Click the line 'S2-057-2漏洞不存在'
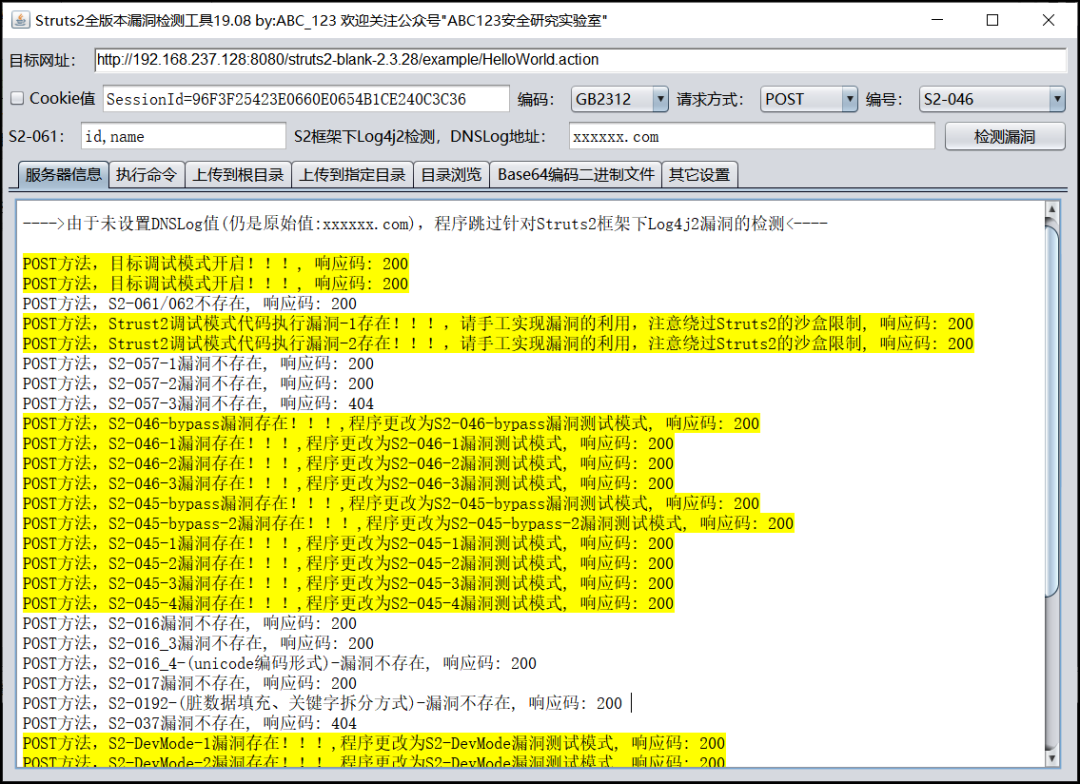 [x=198, y=384]
